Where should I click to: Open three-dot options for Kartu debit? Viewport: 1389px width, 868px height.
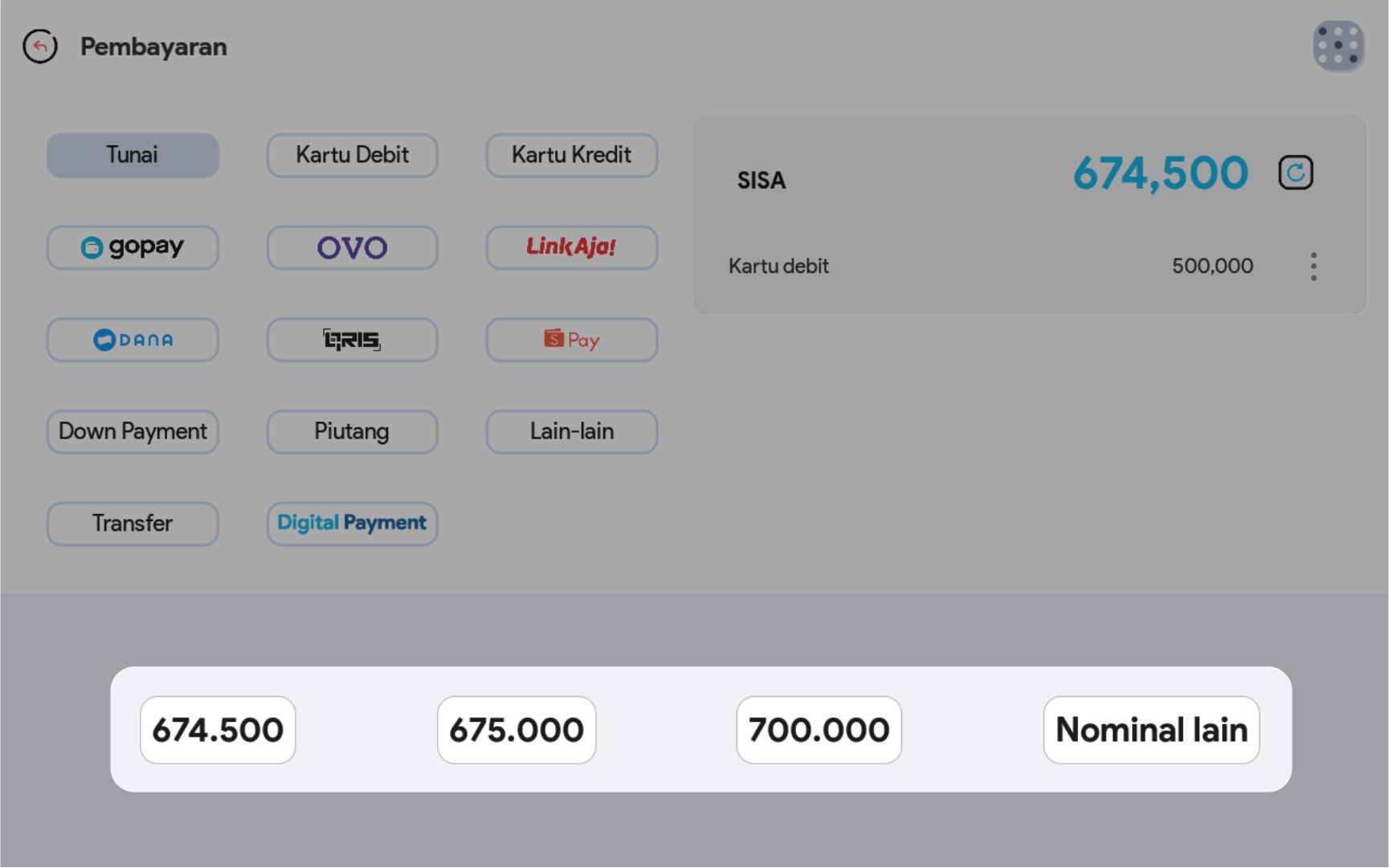(1313, 267)
